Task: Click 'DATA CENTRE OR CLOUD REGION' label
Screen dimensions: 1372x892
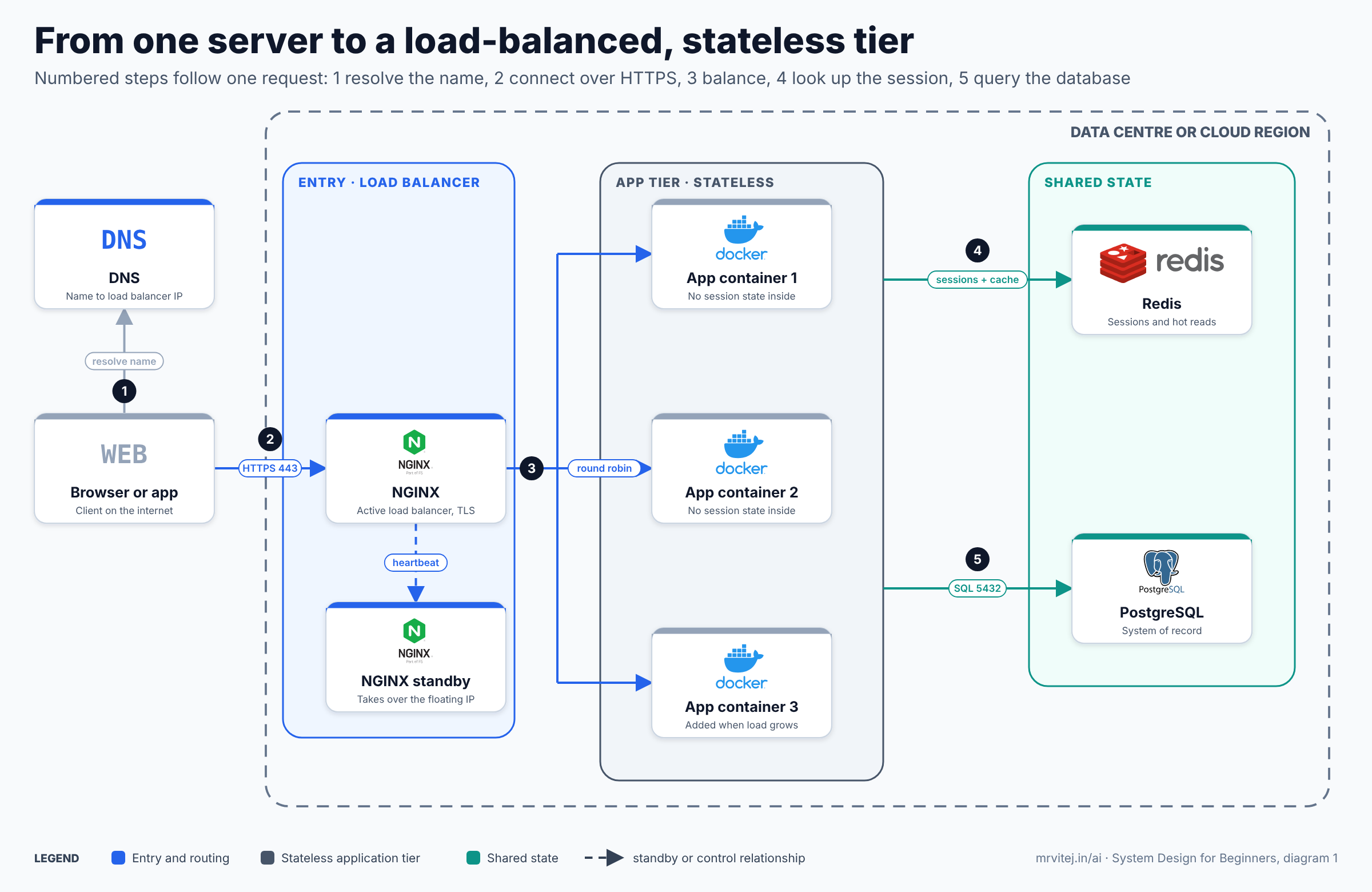Action: click(x=1190, y=132)
